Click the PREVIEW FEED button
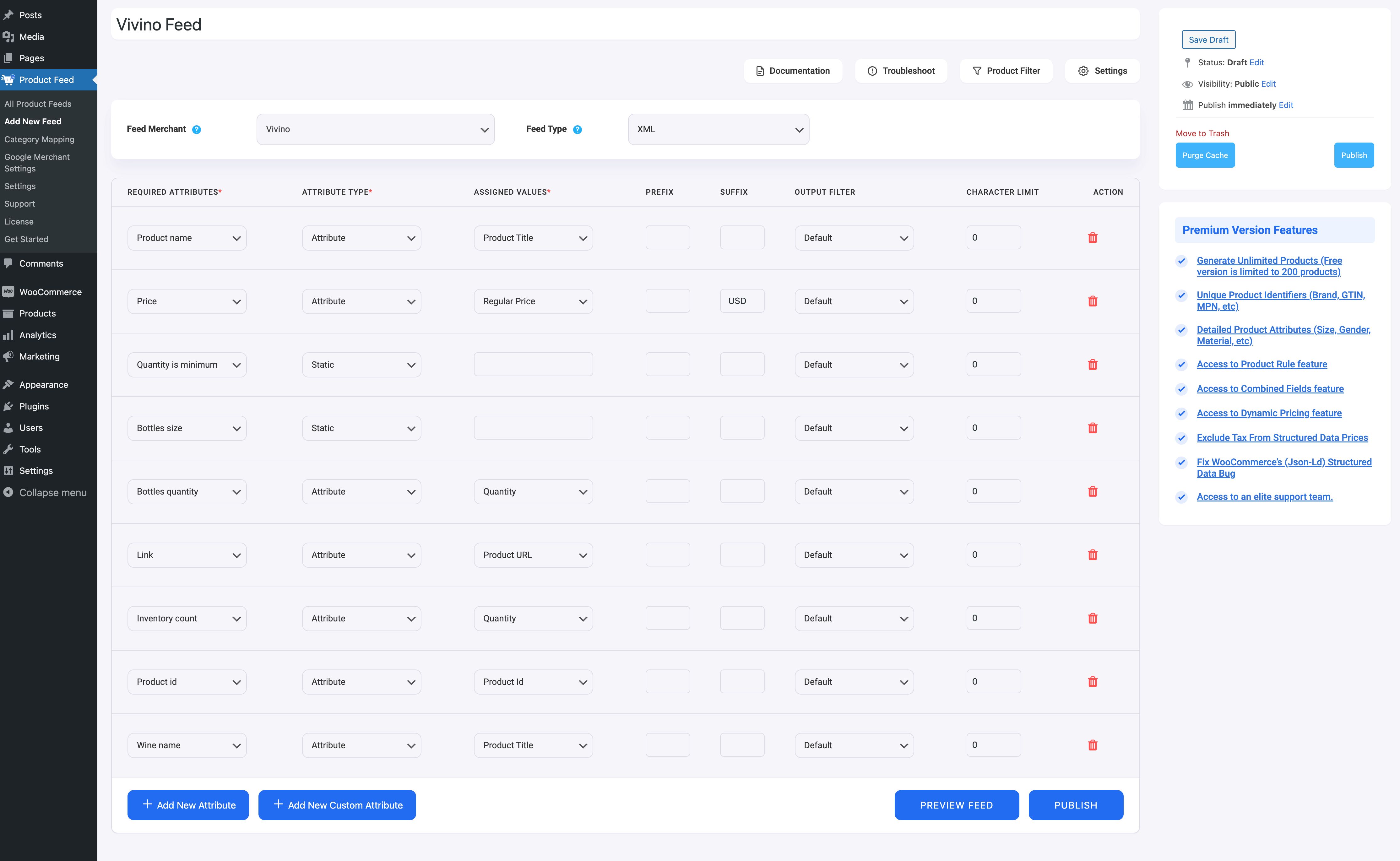The width and height of the screenshot is (1400, 861). tap(957, 804)
